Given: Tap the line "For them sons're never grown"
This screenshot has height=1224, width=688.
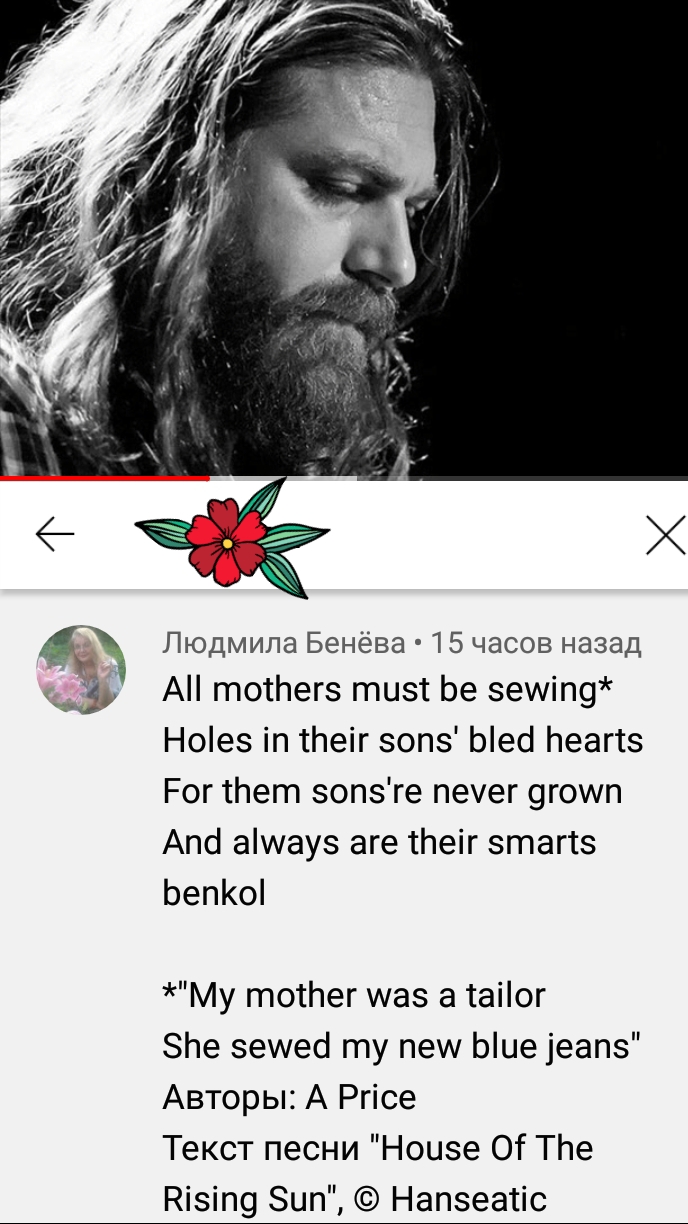Looking at the screenshot, I should click(x=392, y=791).
